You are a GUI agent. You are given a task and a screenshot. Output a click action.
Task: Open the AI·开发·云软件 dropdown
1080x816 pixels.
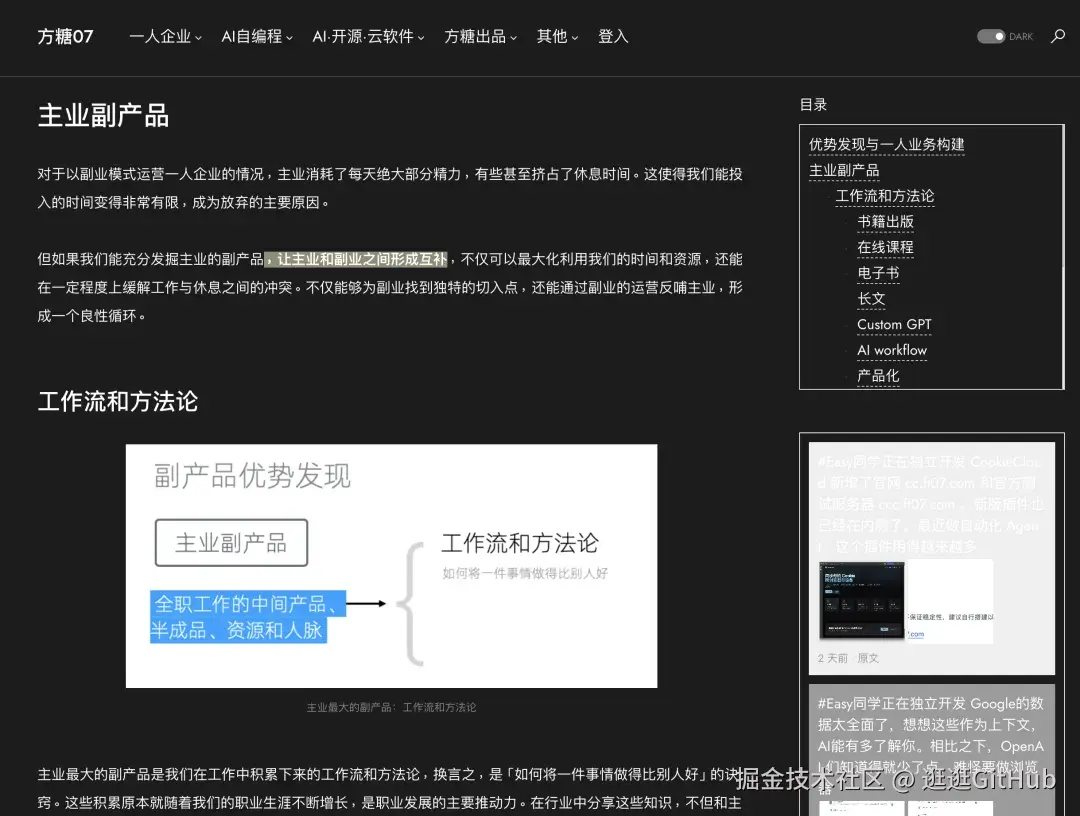[x=368, y=36]
